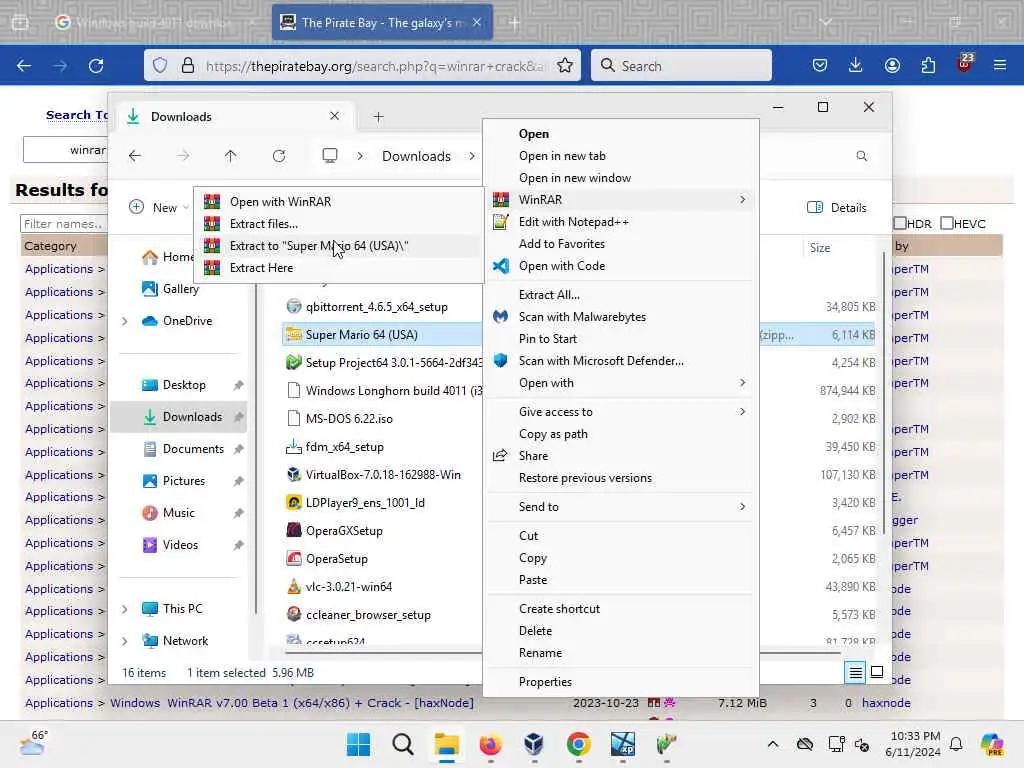Screen dimensions: 1024x768
Task: Open the Firefox hamburger menu
Action: [1000, 65]
